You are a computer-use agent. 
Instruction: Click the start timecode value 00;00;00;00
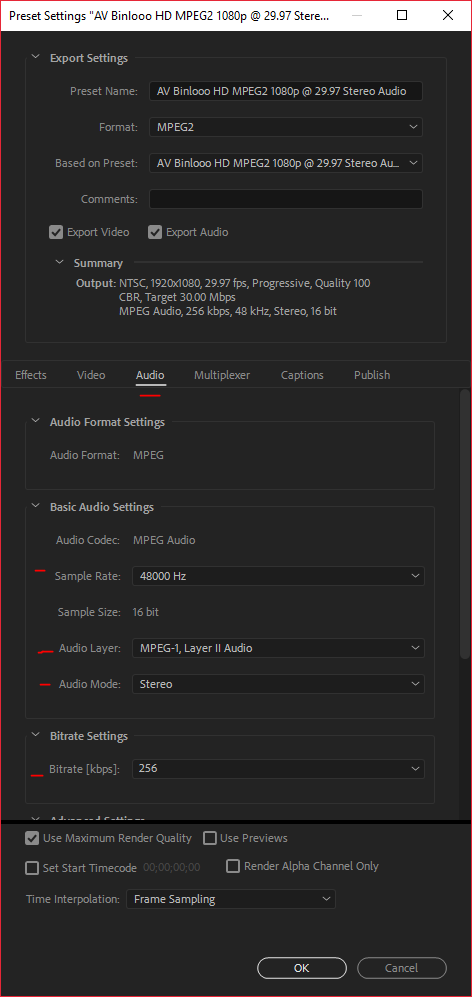pos(172,867)
